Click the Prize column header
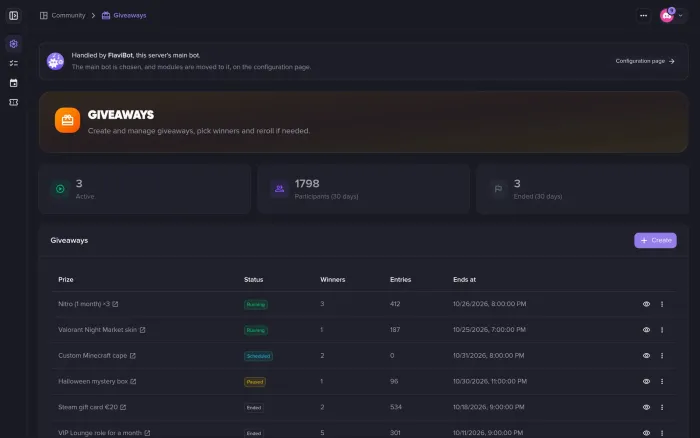The width and height of the screenshot is (700, 438). (x=66, y=279)
